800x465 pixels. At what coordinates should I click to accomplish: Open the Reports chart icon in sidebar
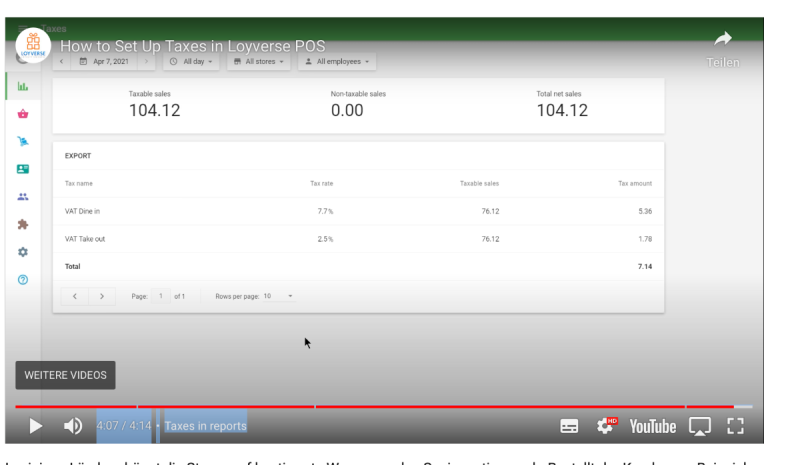click(23, 86)
